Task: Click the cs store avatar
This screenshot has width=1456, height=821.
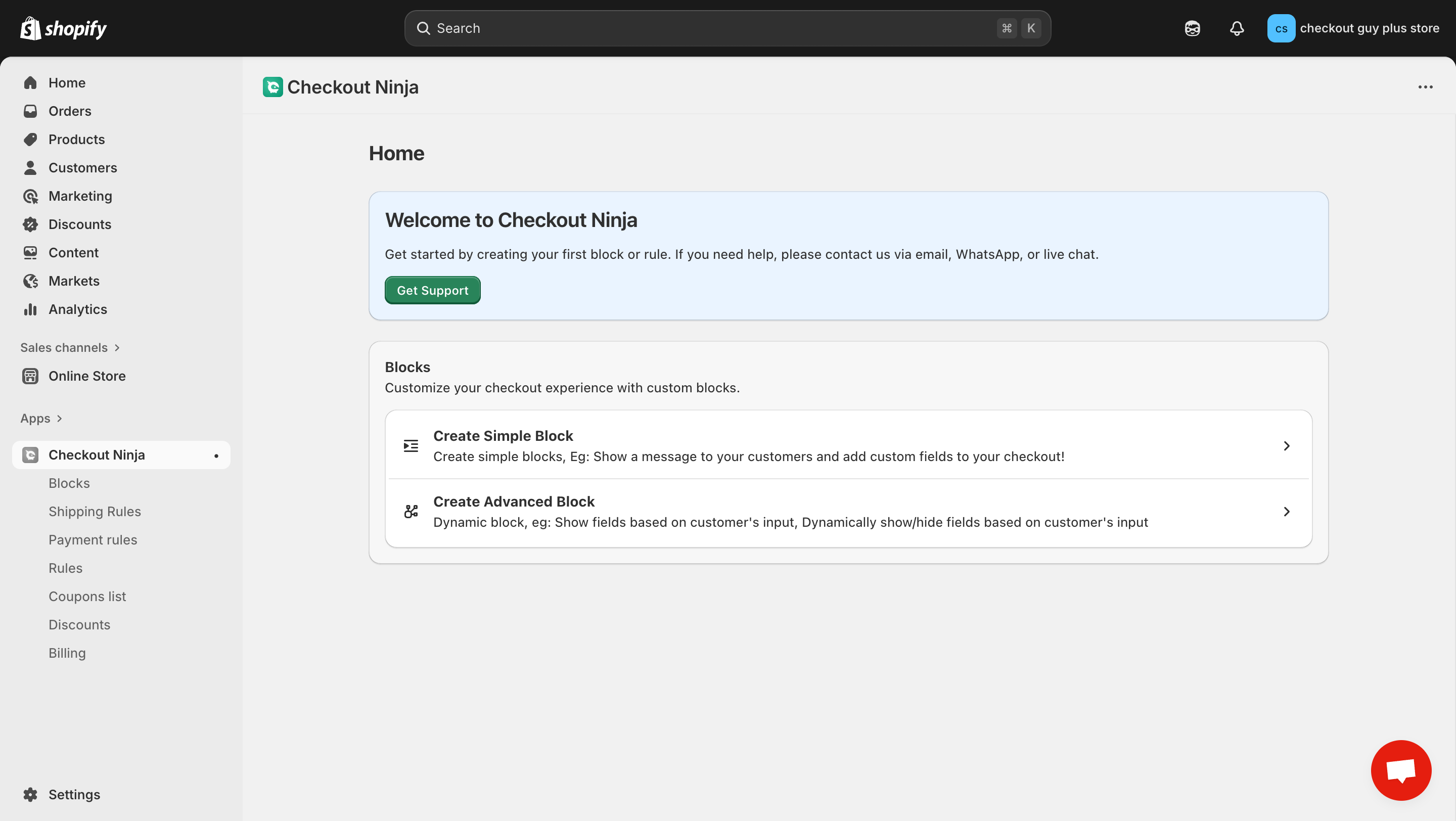Action: (x=1281, y=28)
